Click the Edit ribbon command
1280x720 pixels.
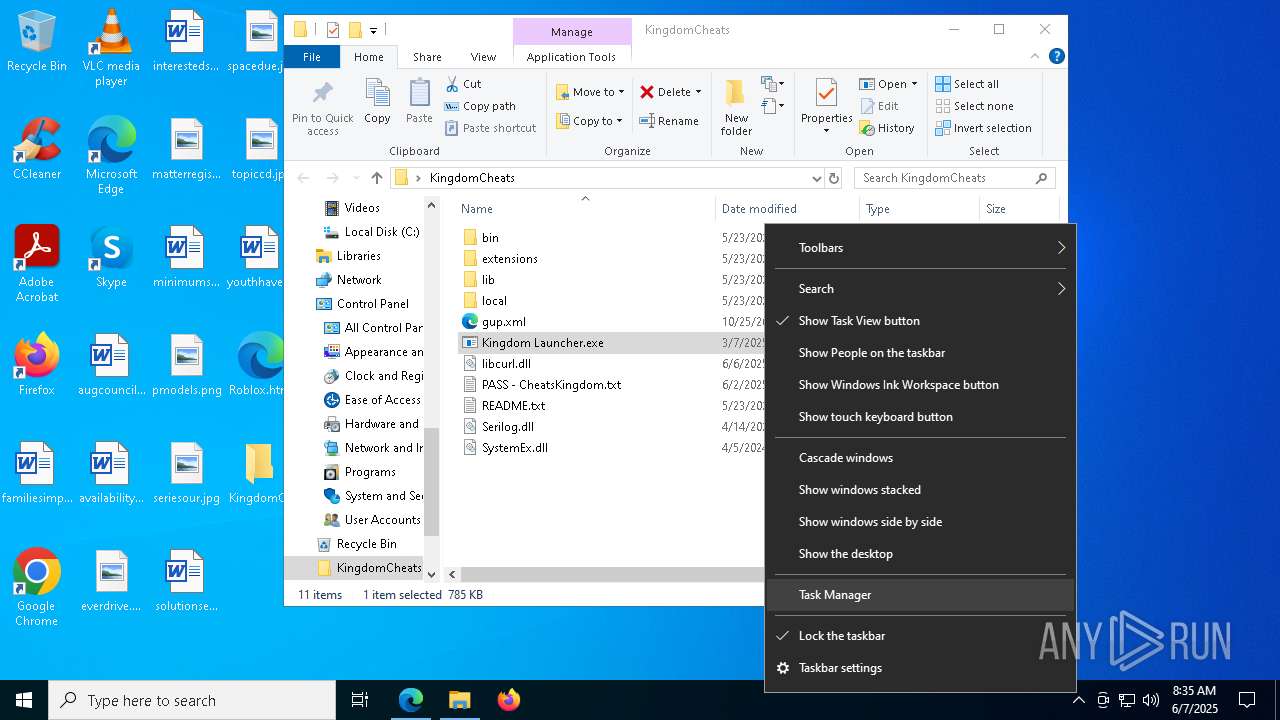pyautogui.click(x=879, y=106)
